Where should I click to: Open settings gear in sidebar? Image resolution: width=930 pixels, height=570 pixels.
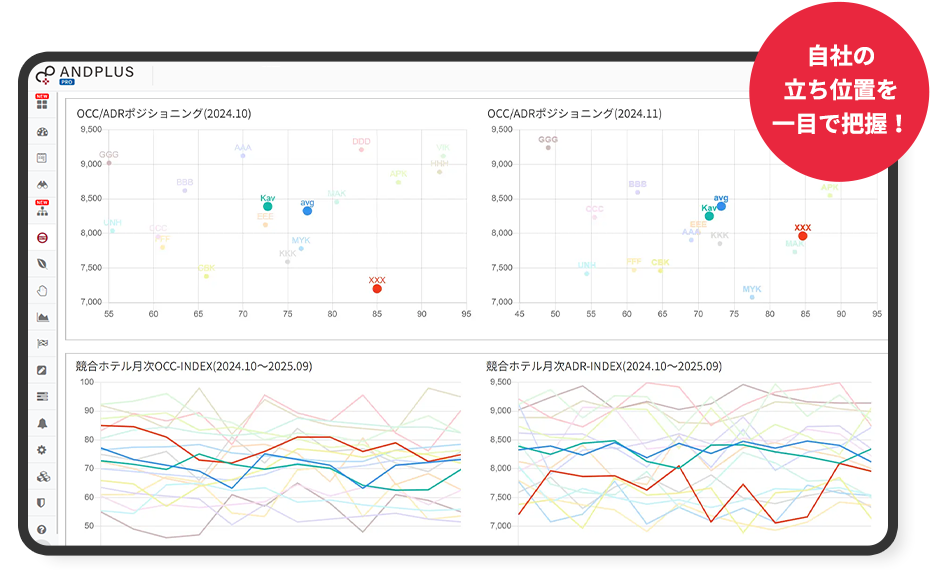click(42, 450)
